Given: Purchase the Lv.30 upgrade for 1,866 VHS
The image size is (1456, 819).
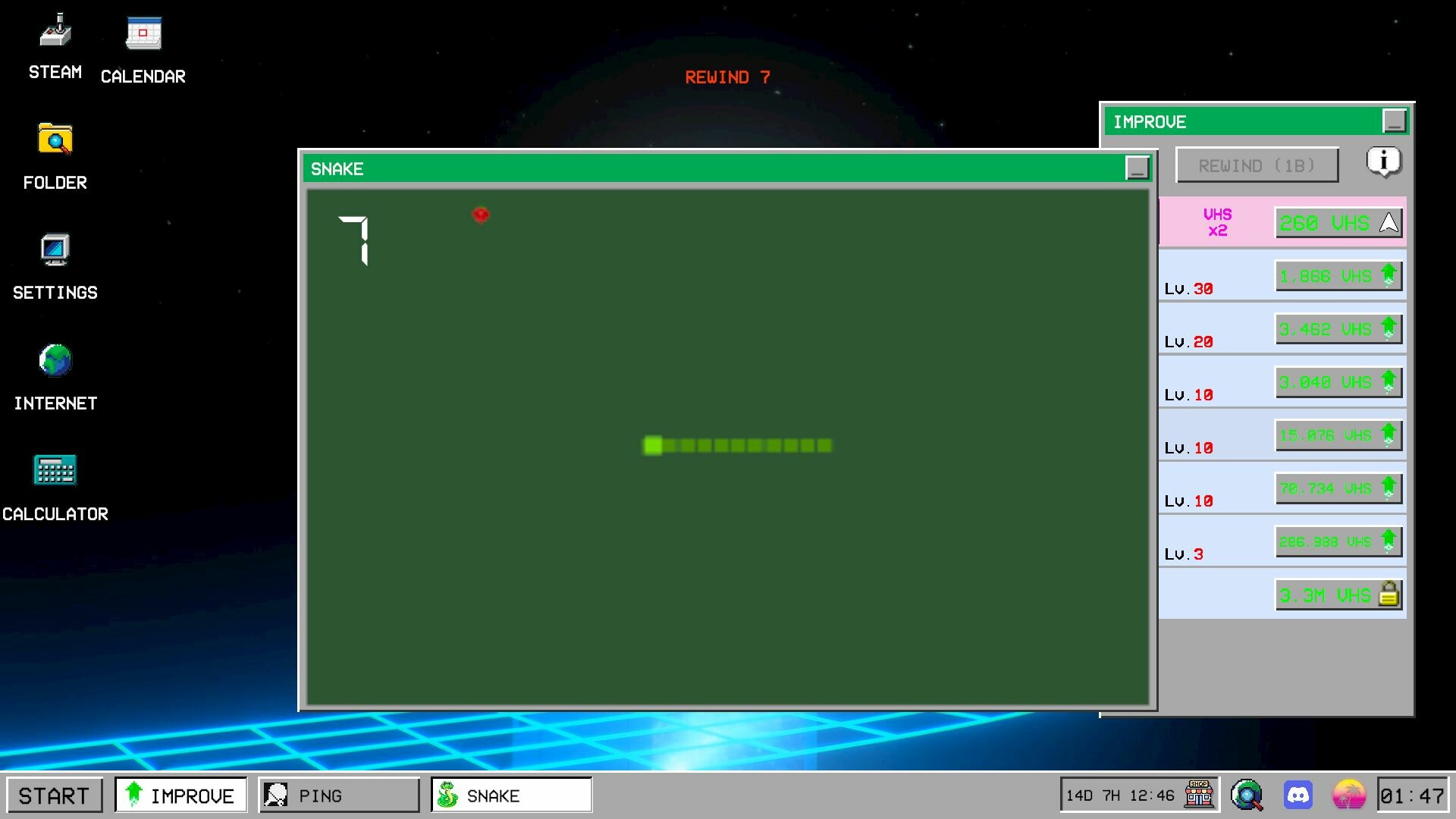Looking at the screenshot, I should click(x=1338, y=276).
